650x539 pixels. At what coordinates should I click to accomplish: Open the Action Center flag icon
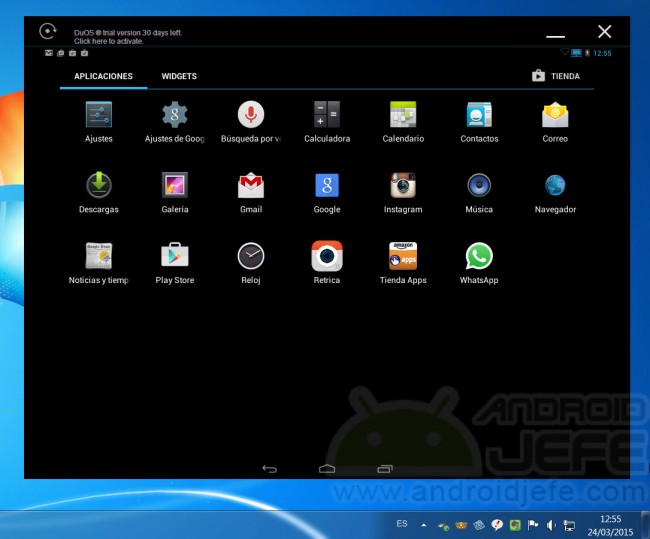click(x=533, y=525)
